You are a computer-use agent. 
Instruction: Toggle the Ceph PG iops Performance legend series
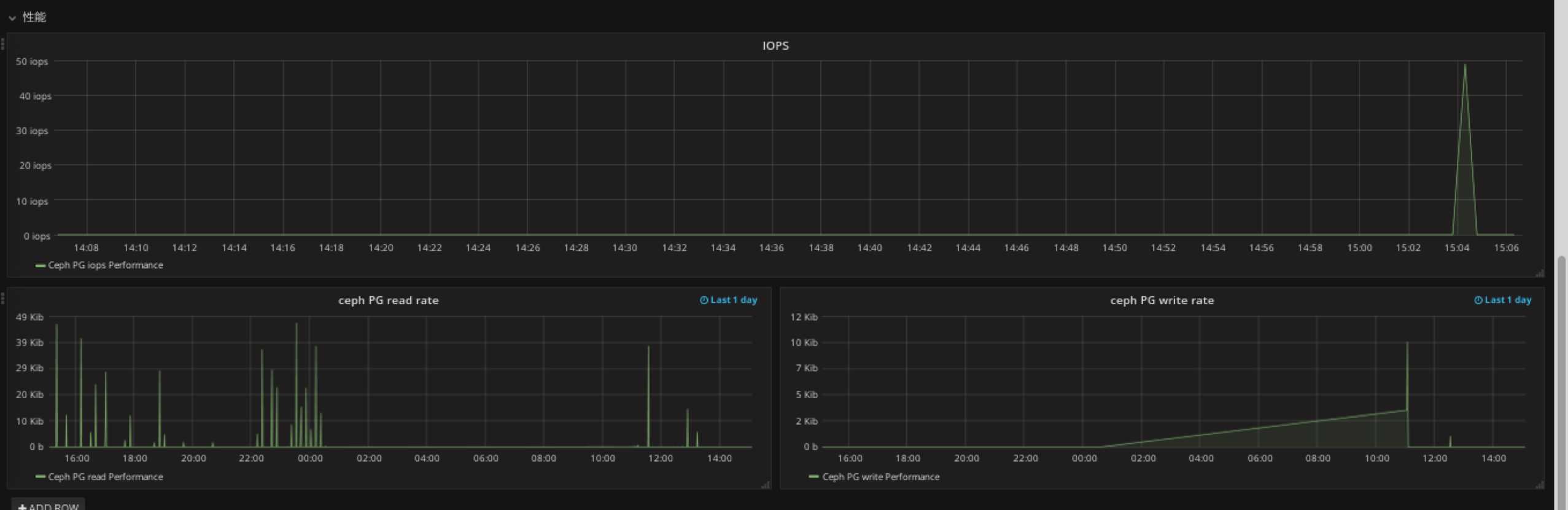(106, 265)
